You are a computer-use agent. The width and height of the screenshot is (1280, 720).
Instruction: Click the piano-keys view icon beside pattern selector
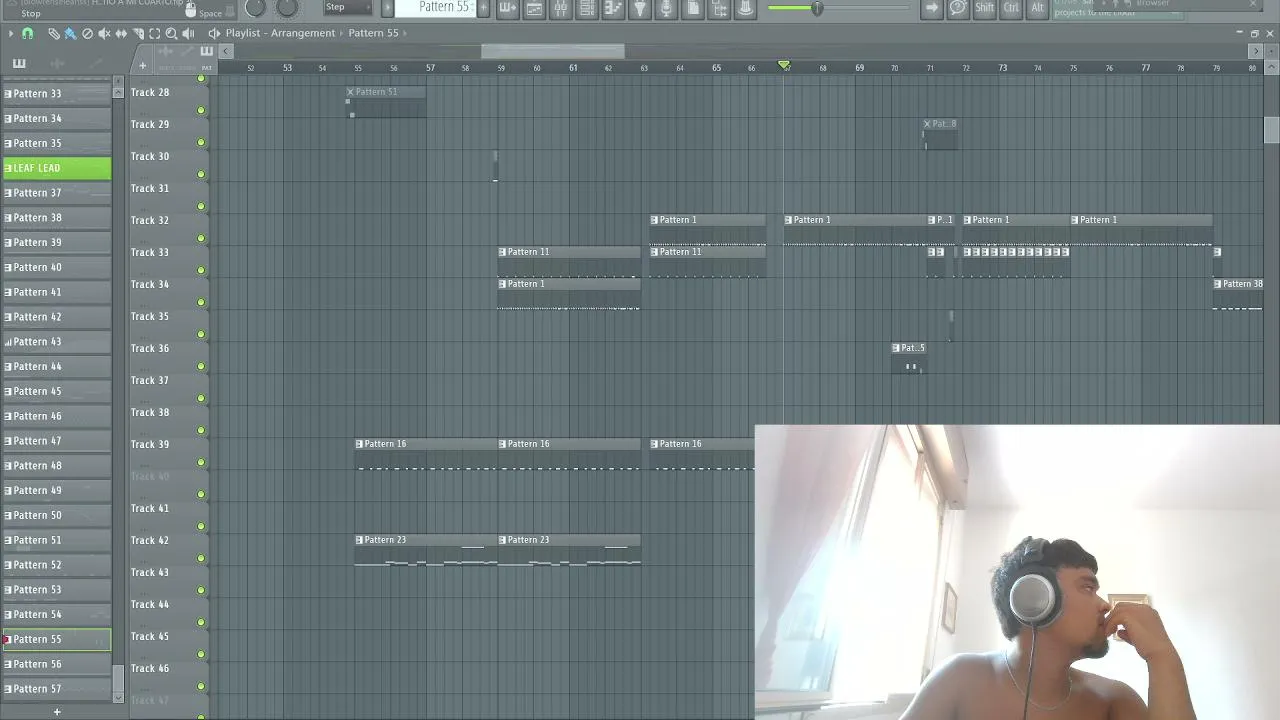click(x=508, y=8)
